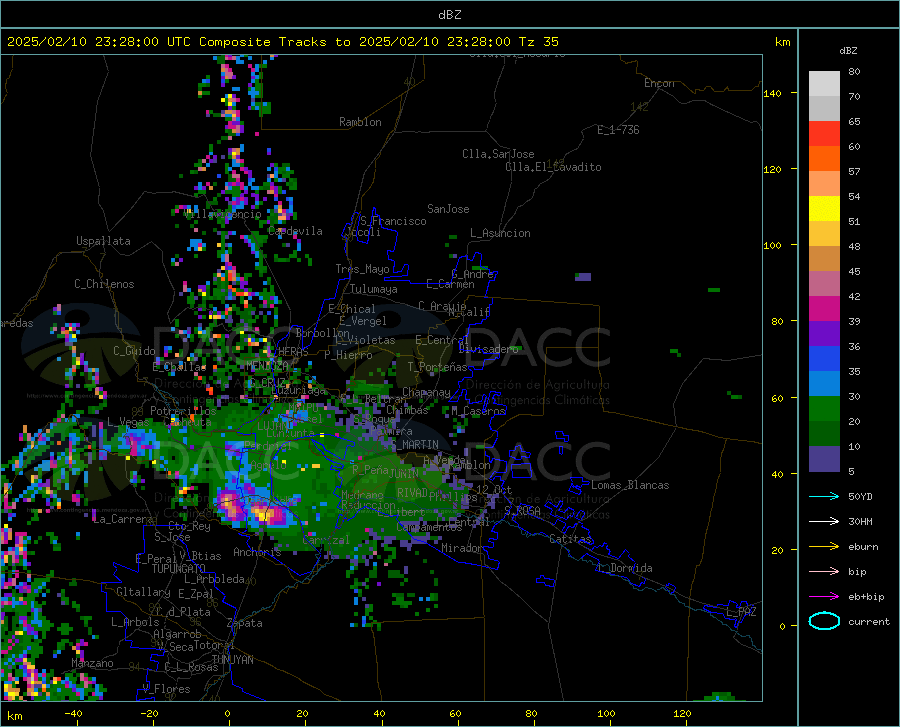The height and width of the screenshot is (727, 900).
Task: Click the Anchoris map label
Action: [x=257, y=552]
